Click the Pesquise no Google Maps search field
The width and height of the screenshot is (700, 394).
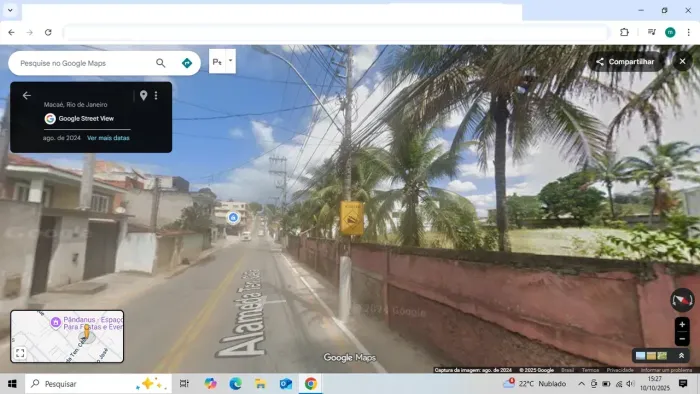coord(85,63)
